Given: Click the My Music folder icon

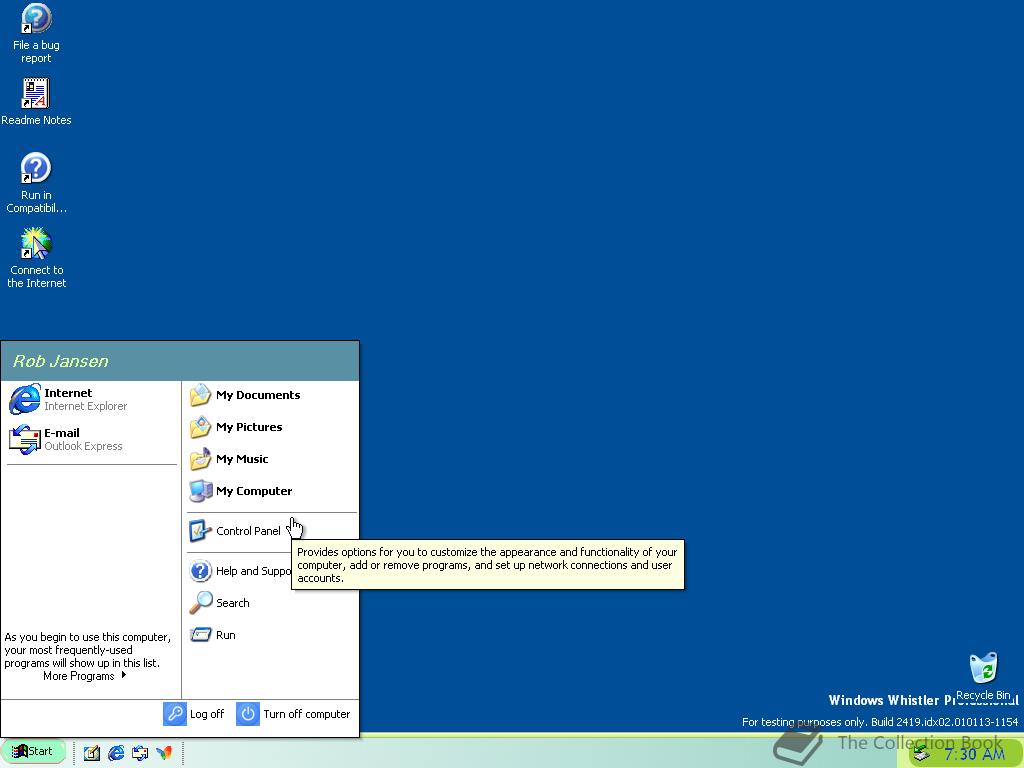Looking at the screenshot, I should click(200, 459).
